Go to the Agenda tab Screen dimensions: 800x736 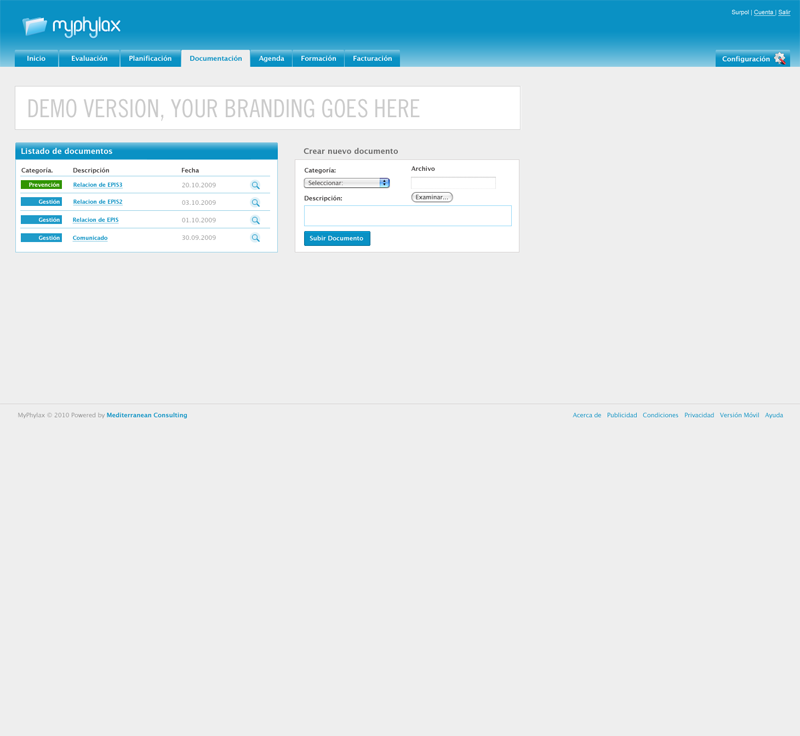(x=271, y=59)
